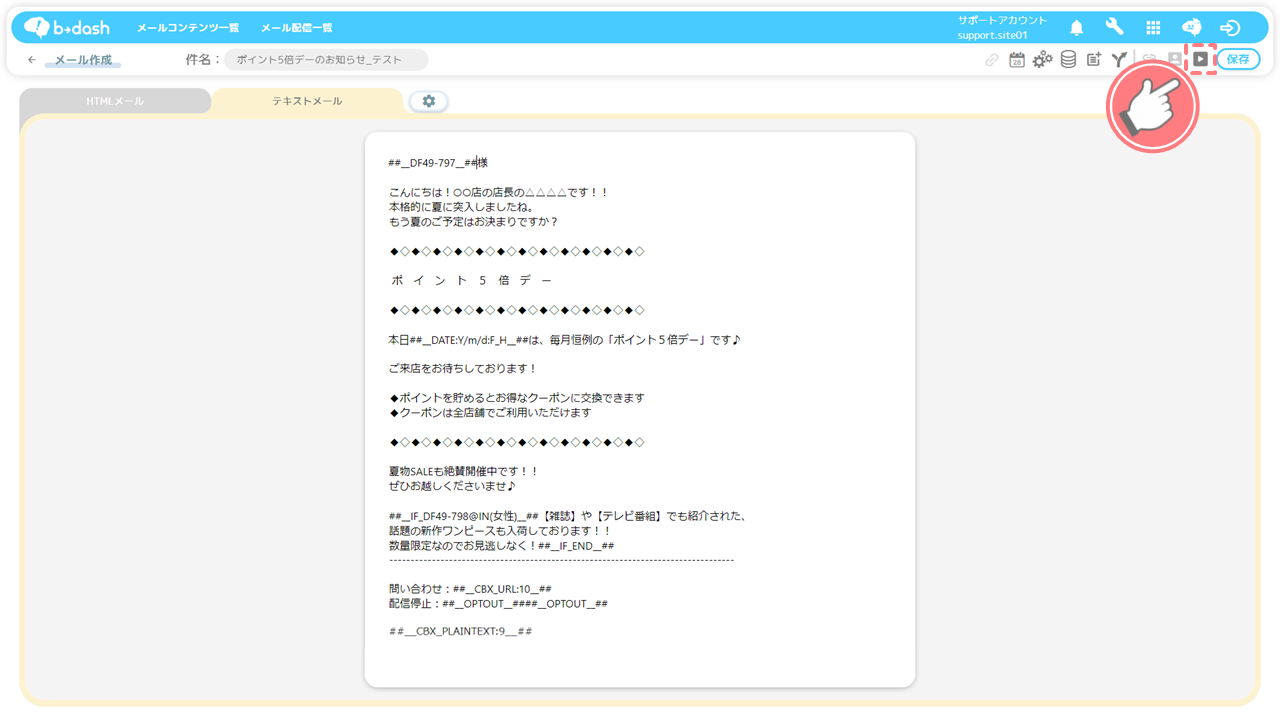Click the 件名 subject input field

tap(326, 60)
